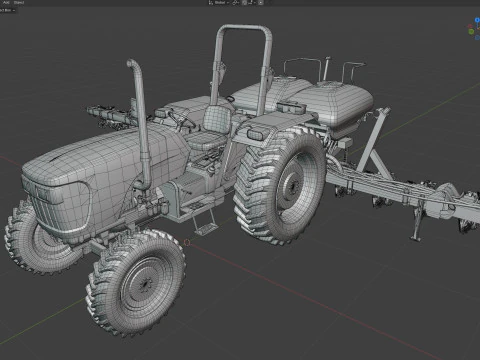Select the tractor exhaust pipe mesh
Screen dimensions: 480x360
(142, 123)
